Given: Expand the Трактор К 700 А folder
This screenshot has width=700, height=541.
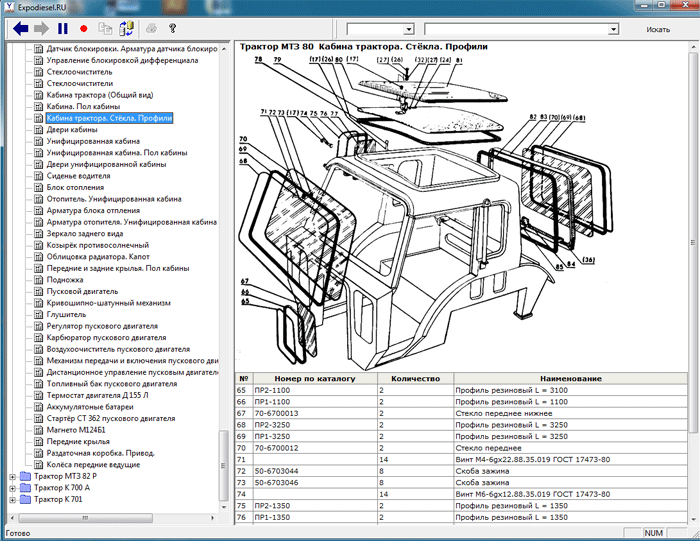Looking at the screenshot, I should tap(12, 488).
